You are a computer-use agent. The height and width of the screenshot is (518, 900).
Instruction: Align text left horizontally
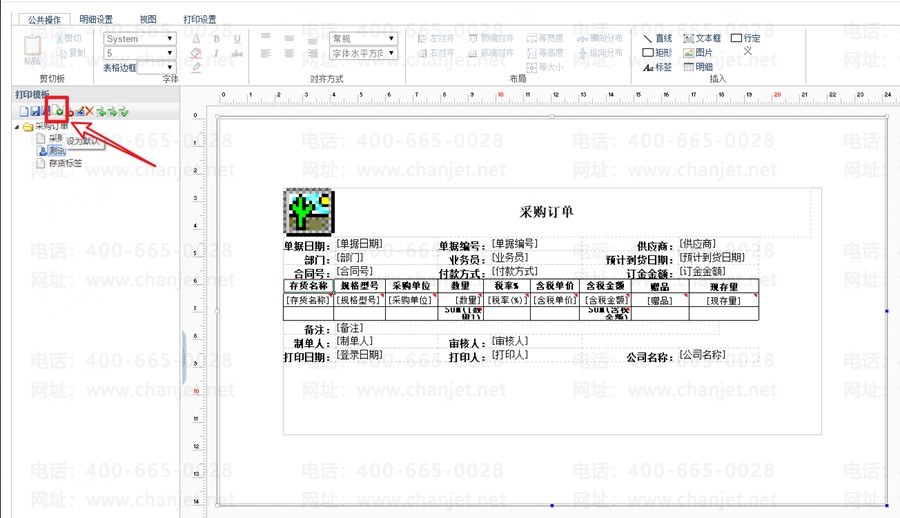pos(266,53)
